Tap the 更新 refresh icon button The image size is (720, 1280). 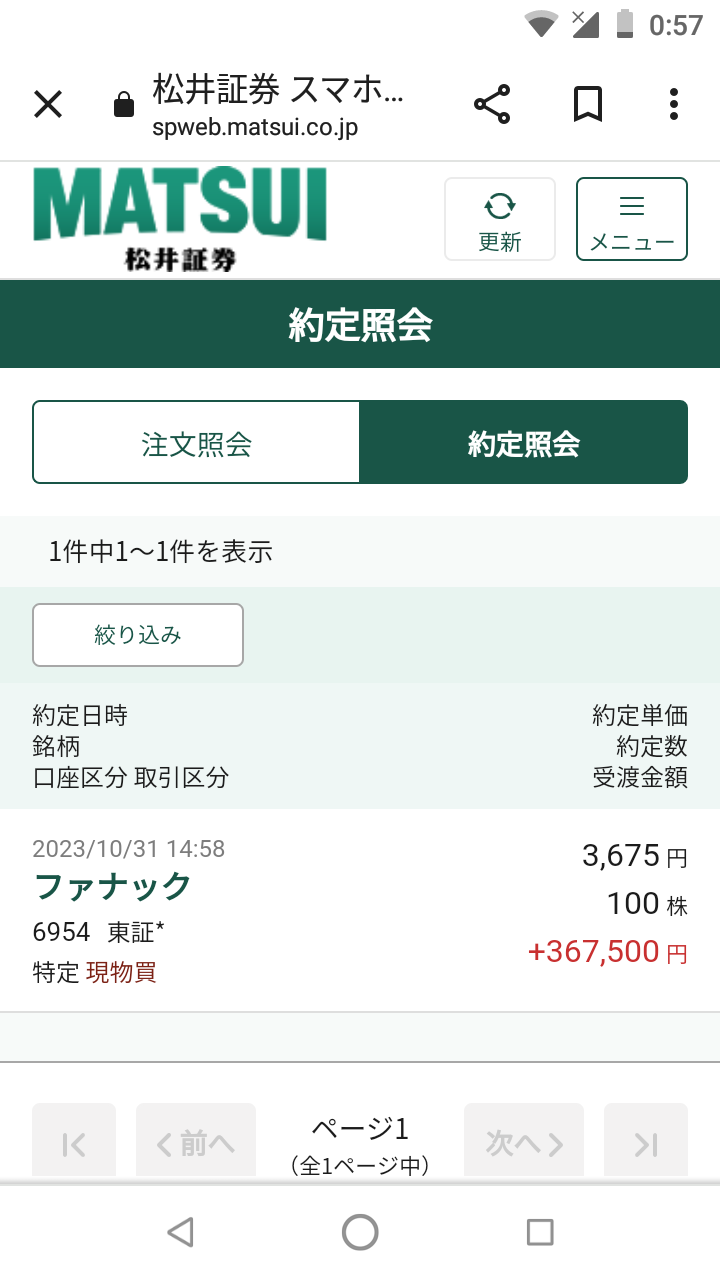click(x=499, y=219)
